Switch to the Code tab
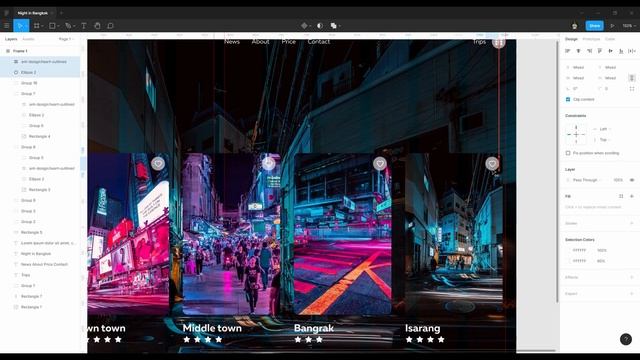 click(610, 39)
